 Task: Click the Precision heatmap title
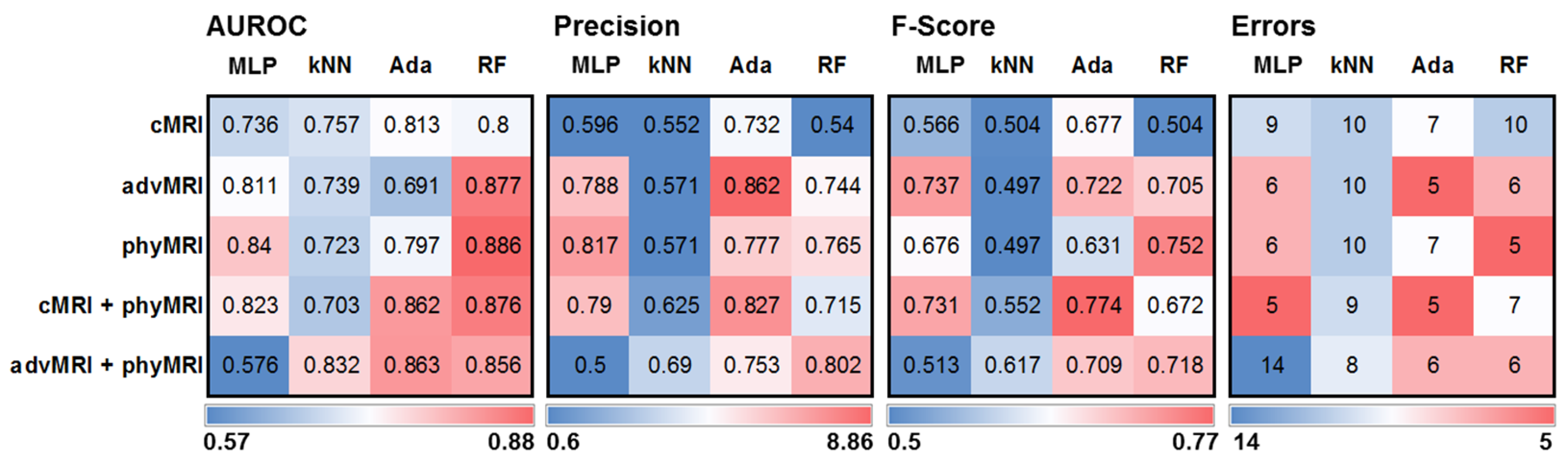[616, 27]
